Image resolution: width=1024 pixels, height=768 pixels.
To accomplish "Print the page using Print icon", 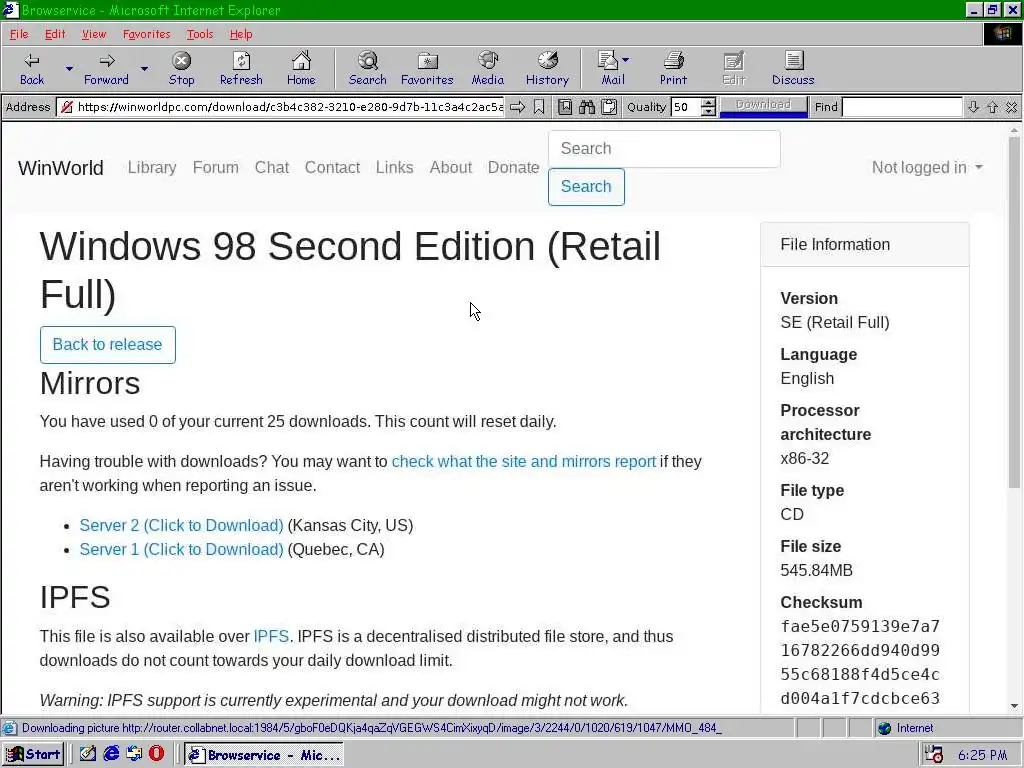I will pyautogui.click(x=673, y=69).
